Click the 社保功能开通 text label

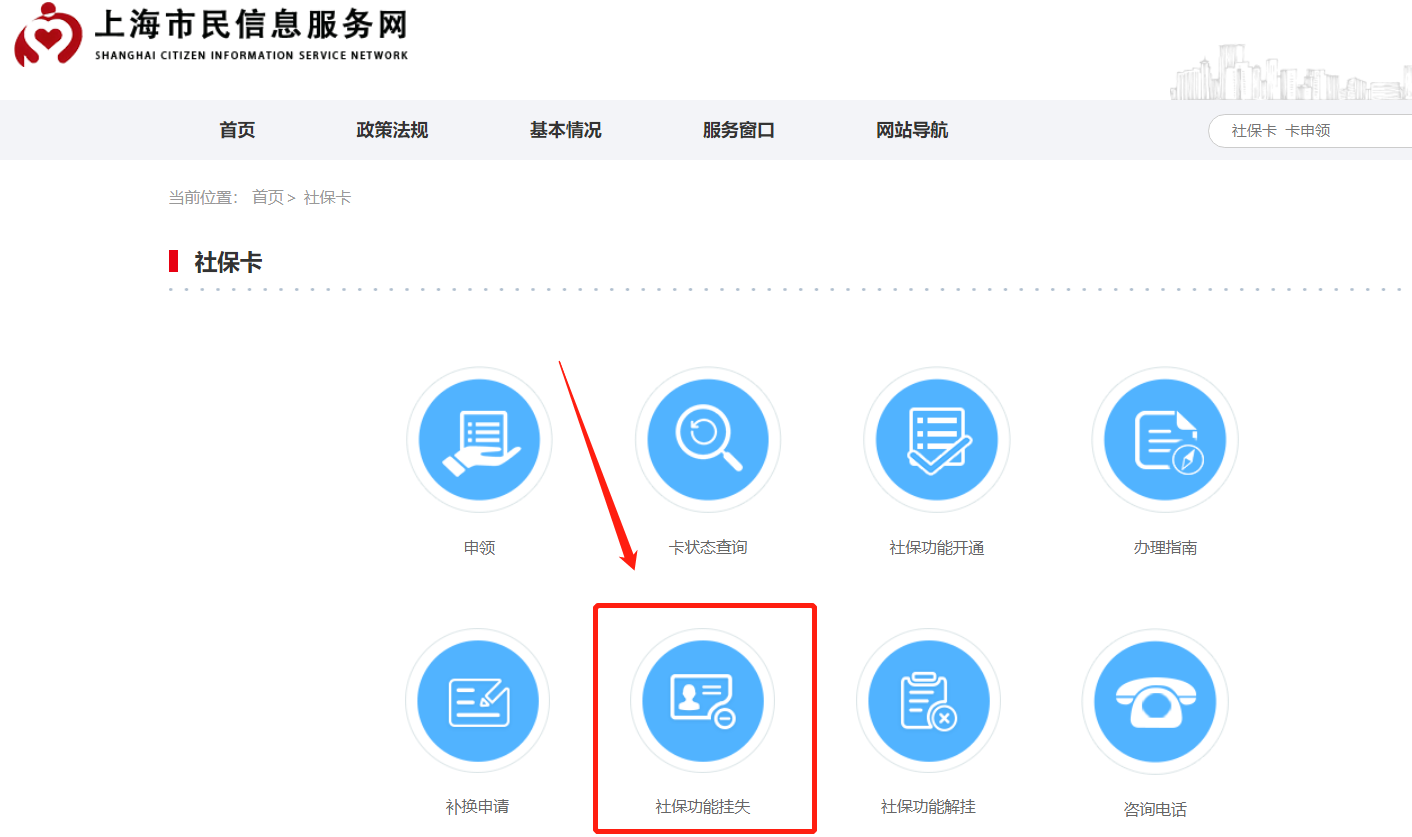point(937,548)
